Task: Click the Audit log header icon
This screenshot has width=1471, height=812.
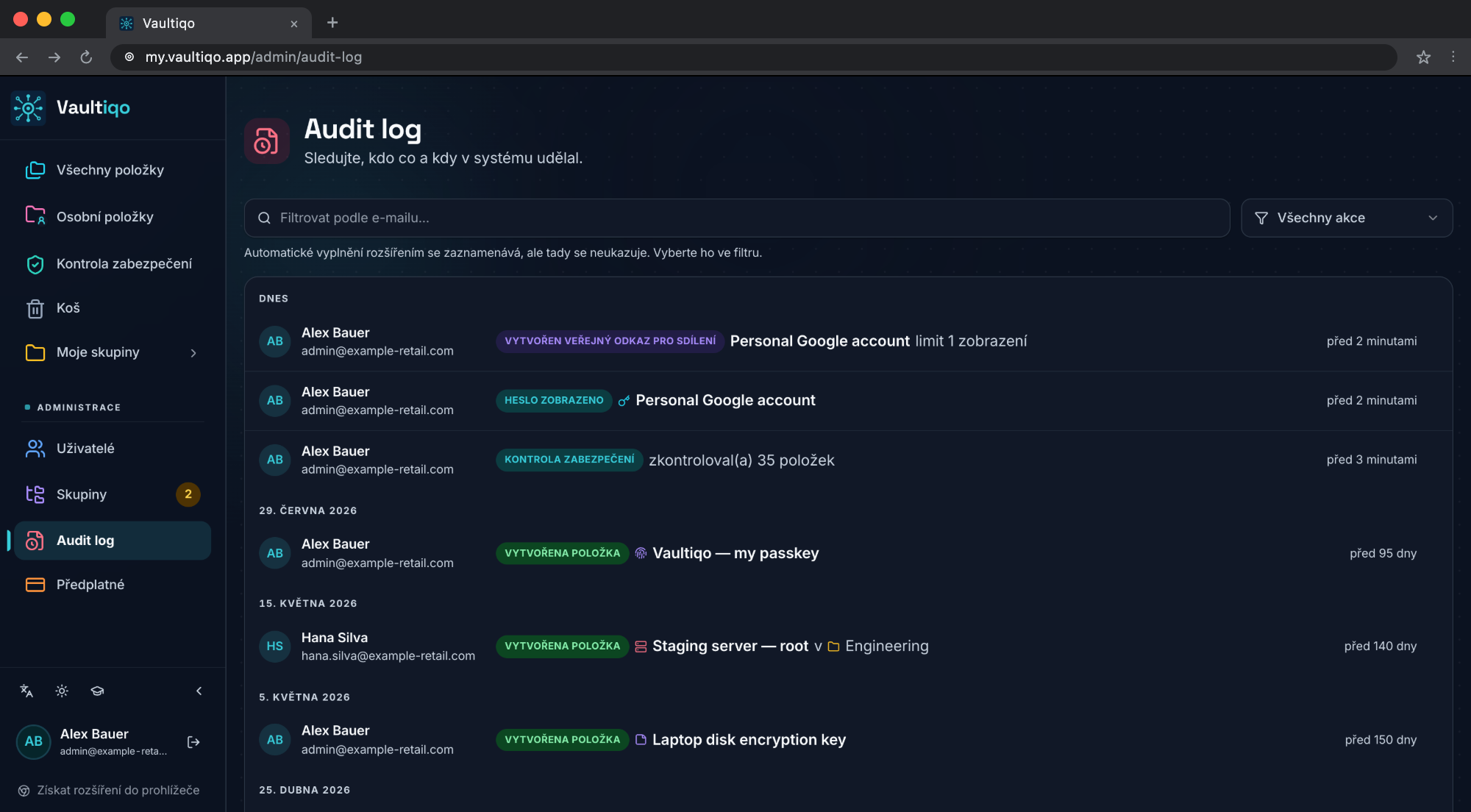Action: [x=267, y=140]
